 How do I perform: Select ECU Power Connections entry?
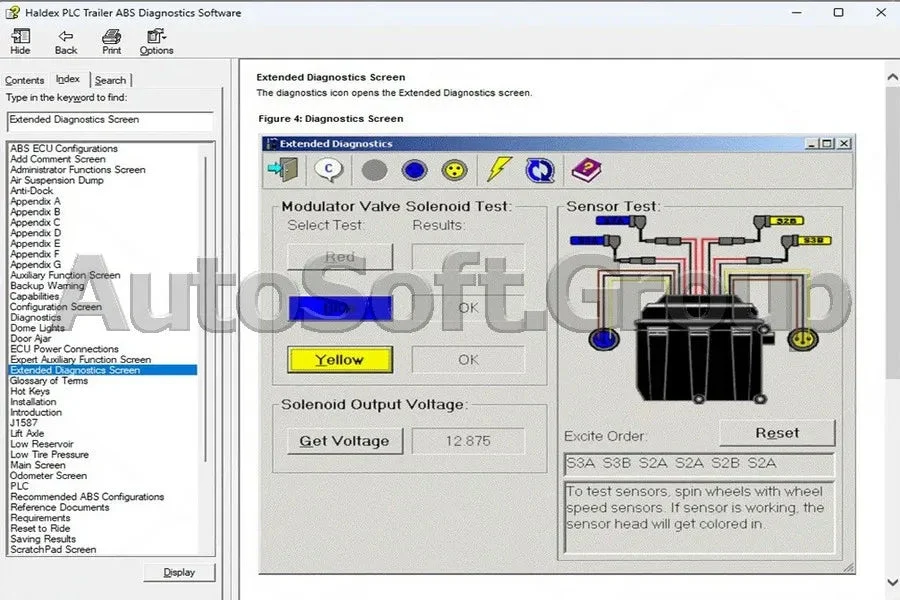click(x=64, y=349)
